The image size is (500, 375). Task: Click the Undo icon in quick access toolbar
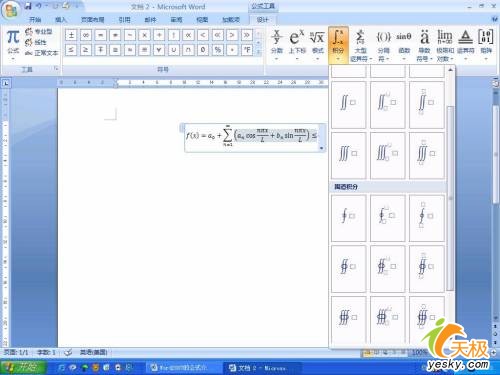pyautogui.click(x=39, y=6)
